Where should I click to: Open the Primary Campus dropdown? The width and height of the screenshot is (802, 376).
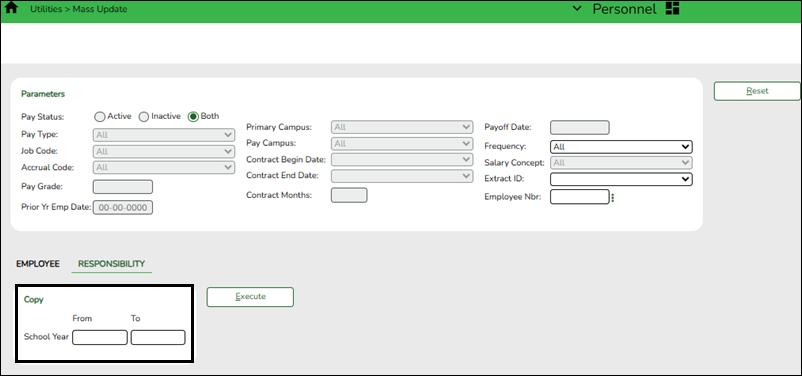[402, 127]
